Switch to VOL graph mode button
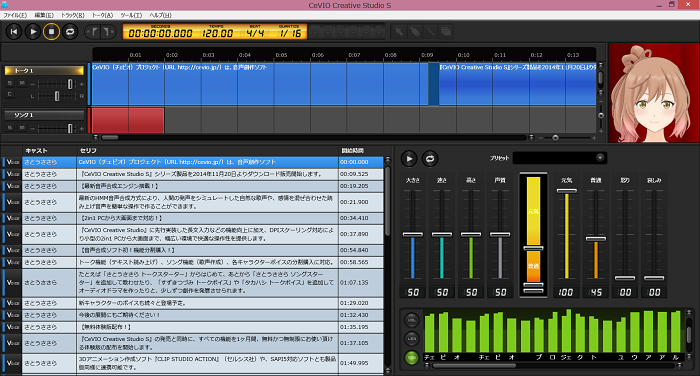This screenshot has height=376, width=700. click(412, 320)
